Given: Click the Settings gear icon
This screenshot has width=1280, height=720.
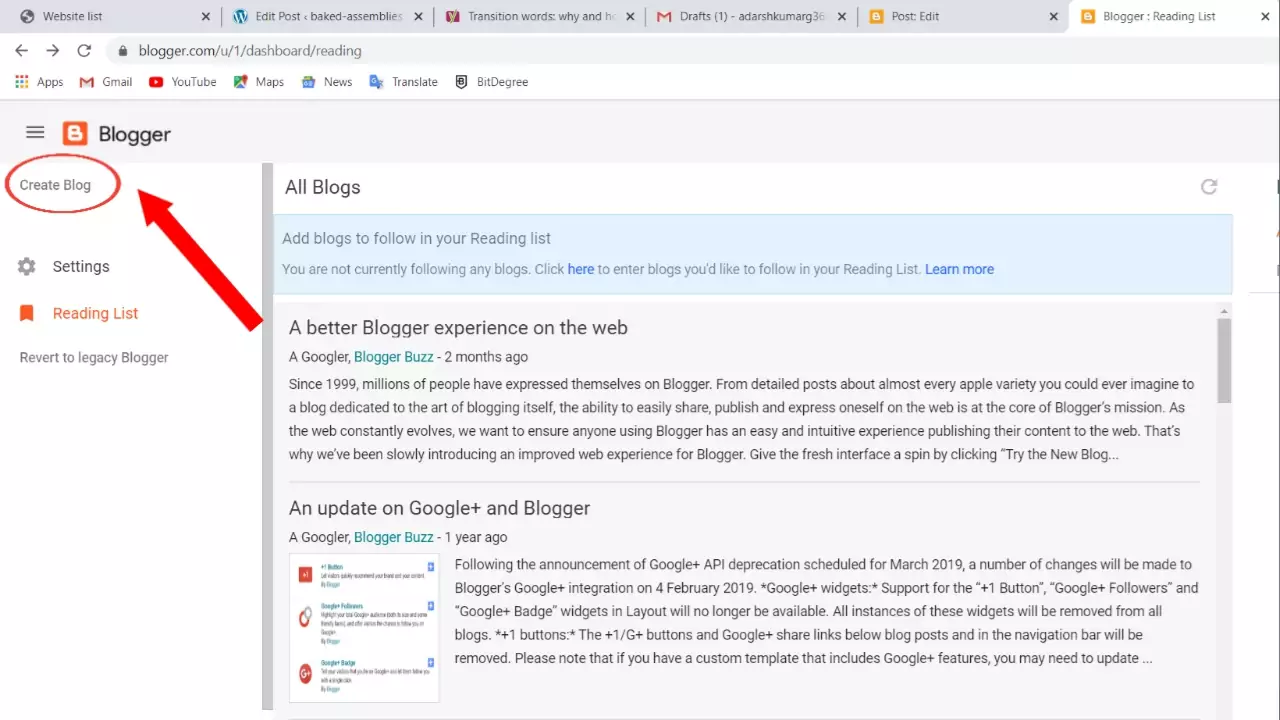Looking at the screenshot, I should (x=27, y=267).
